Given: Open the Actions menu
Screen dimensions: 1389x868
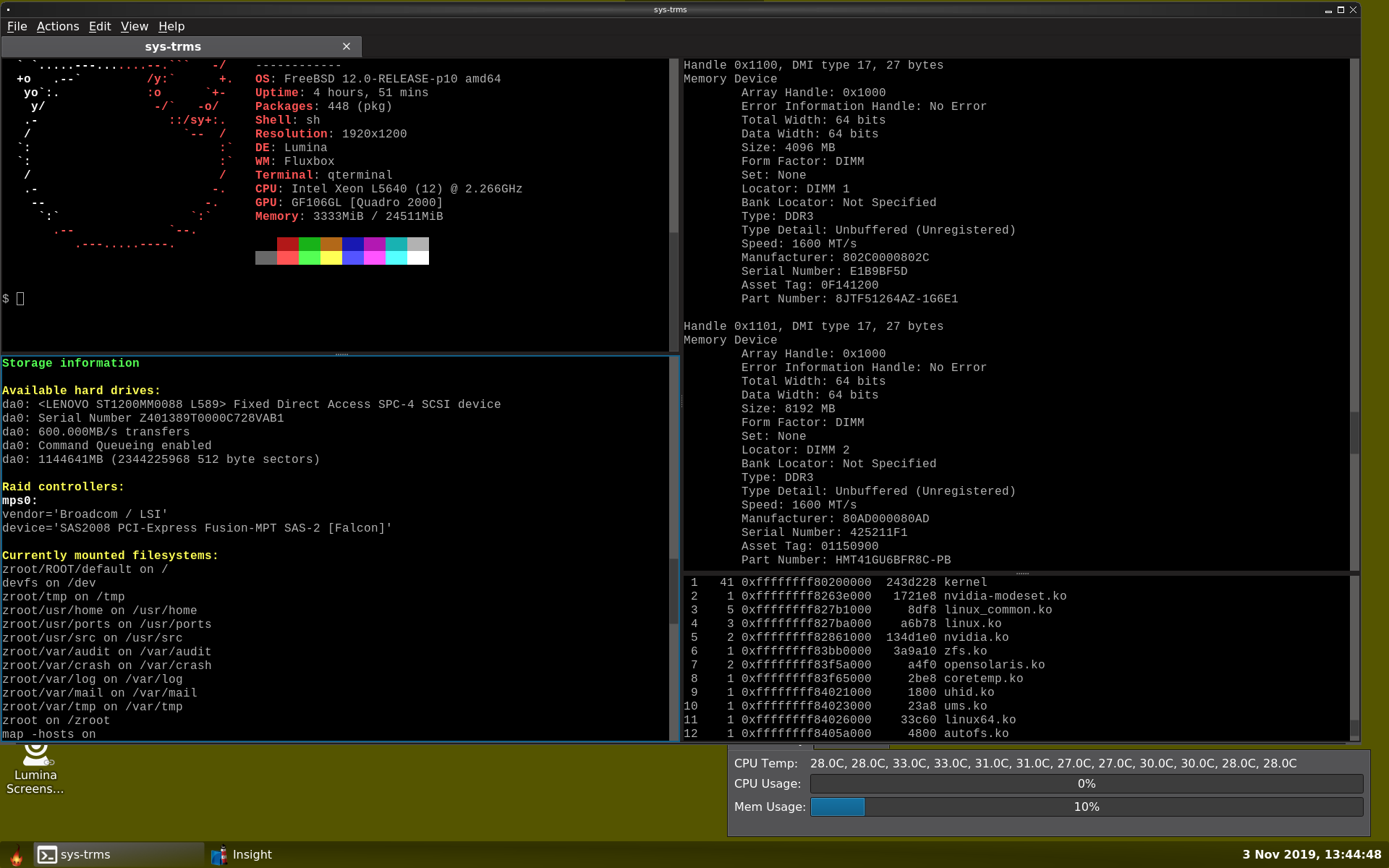Looking at the screenshot, I should 58,26.
